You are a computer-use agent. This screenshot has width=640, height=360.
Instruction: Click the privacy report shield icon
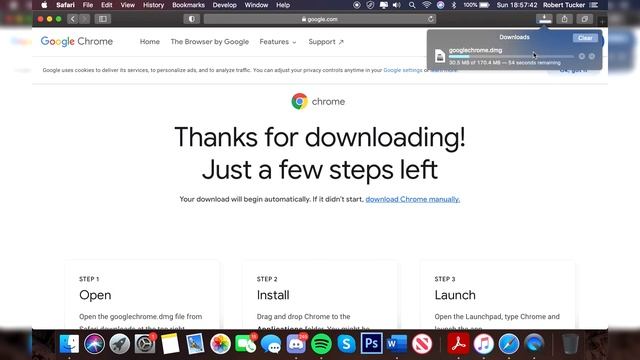click(x=191, y=19)
